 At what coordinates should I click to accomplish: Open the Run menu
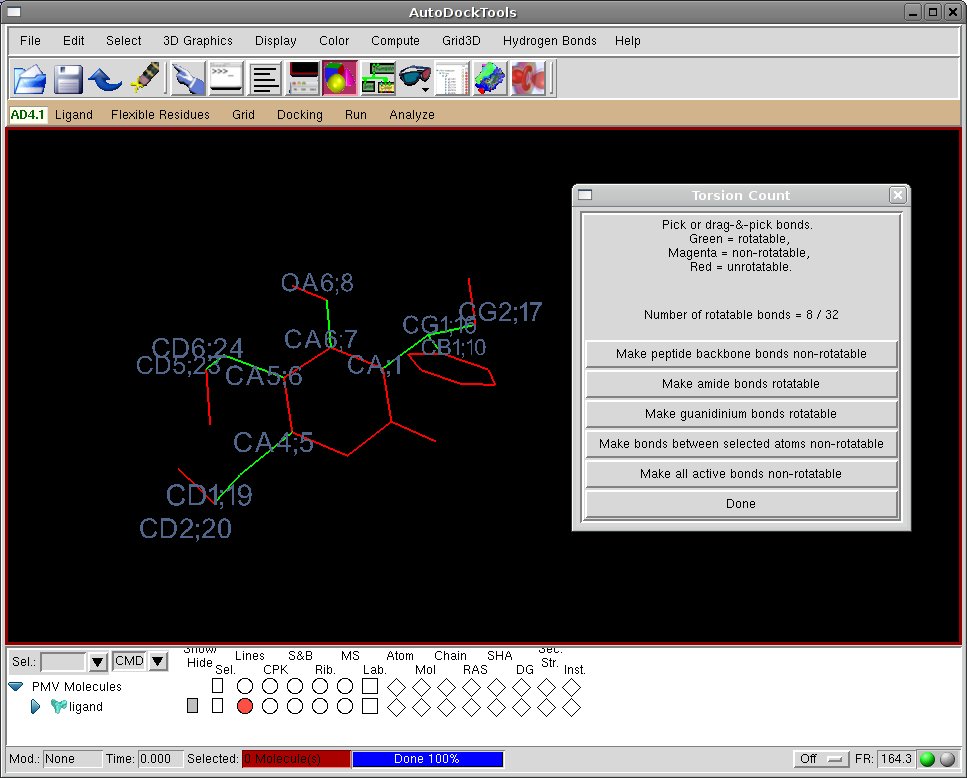pos(356,115)
